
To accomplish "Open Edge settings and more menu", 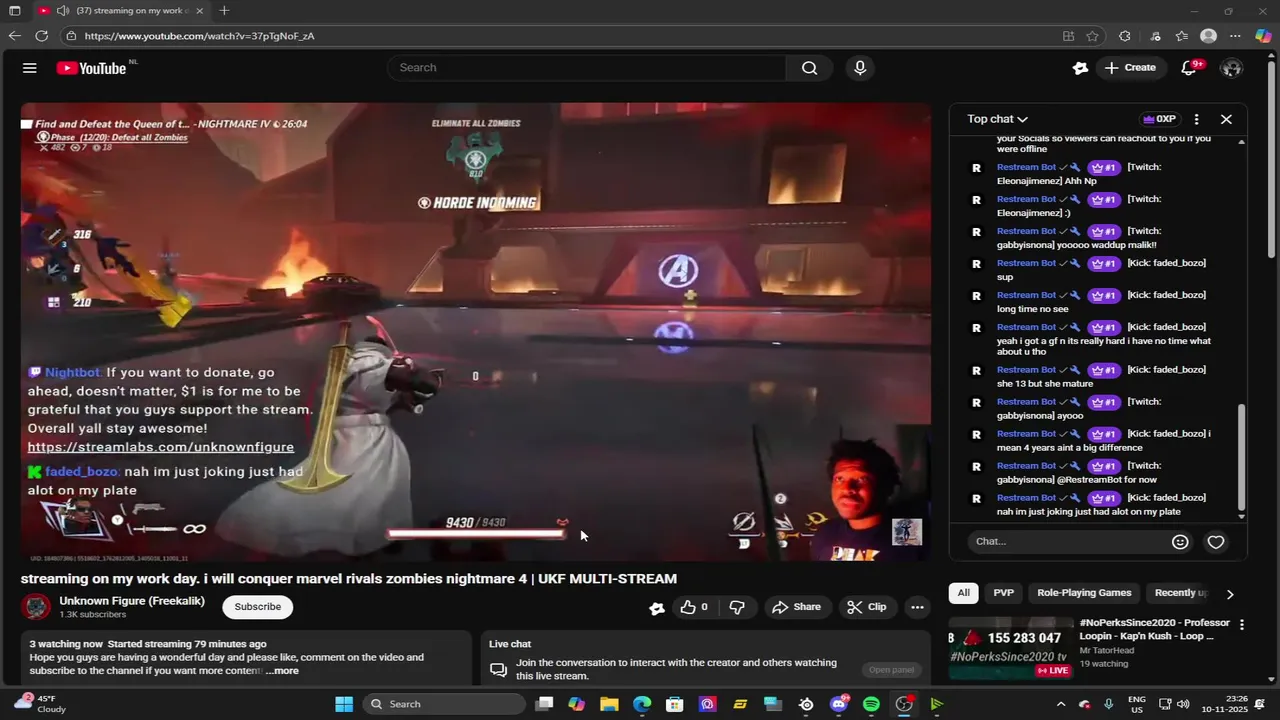I will (1235, 36).
